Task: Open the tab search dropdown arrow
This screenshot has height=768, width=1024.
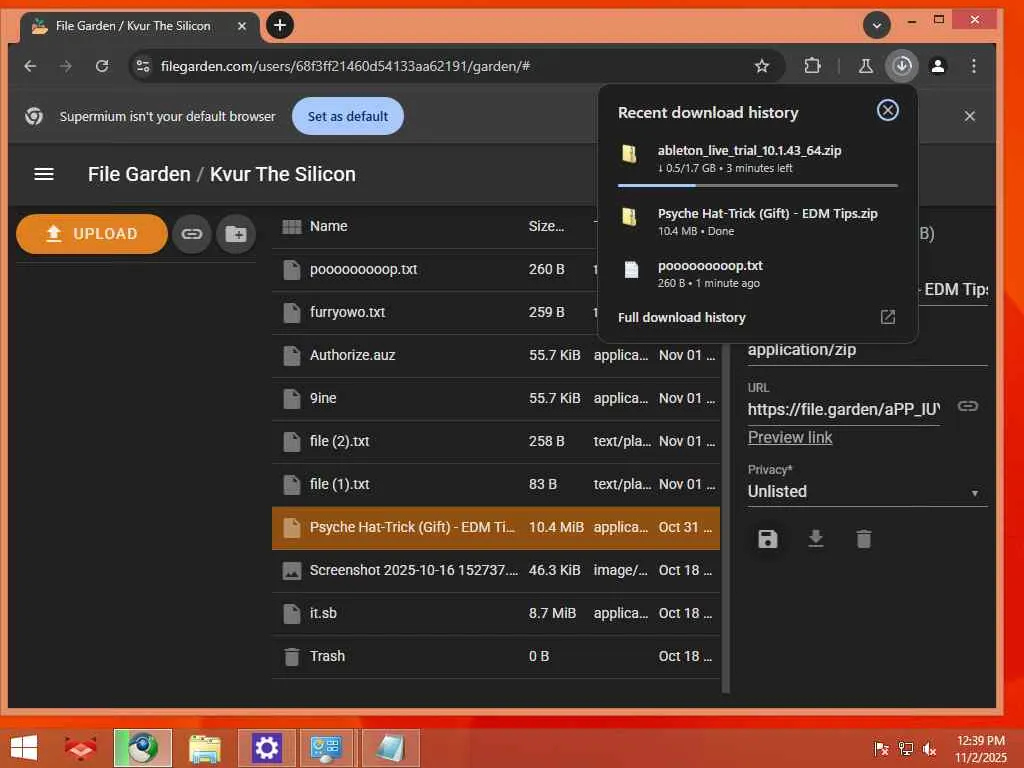Action: click(876, 25)
